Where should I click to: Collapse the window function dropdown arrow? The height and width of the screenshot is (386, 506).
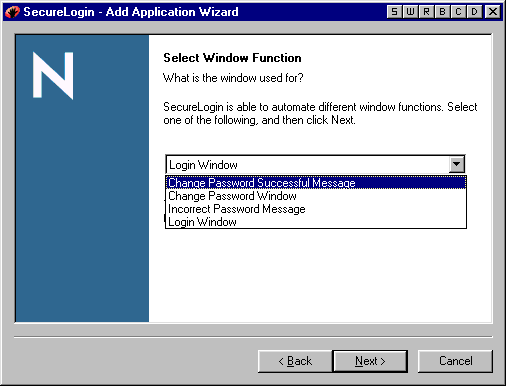[x=456, y=164]
